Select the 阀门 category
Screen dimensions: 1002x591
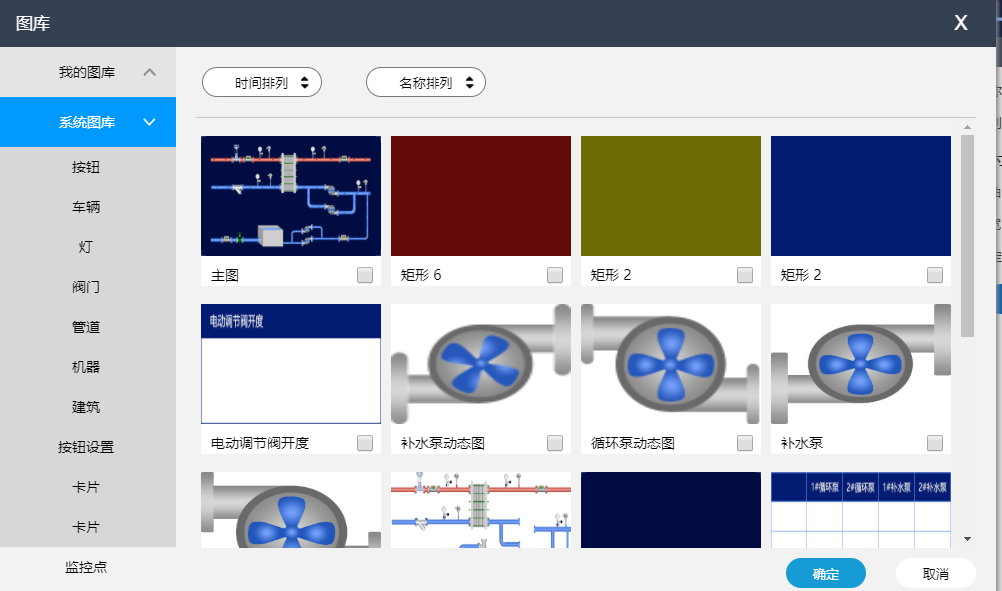point(88,287)
